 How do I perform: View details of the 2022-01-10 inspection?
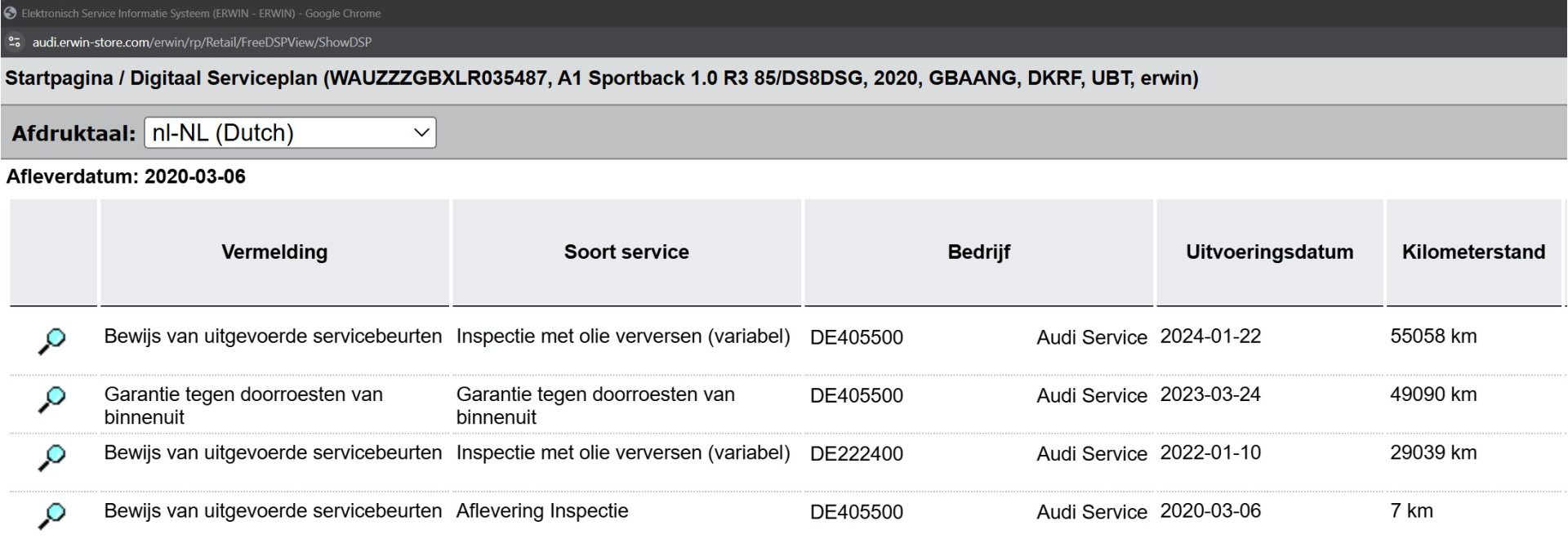pyautogui.click(x=51, y=457)
